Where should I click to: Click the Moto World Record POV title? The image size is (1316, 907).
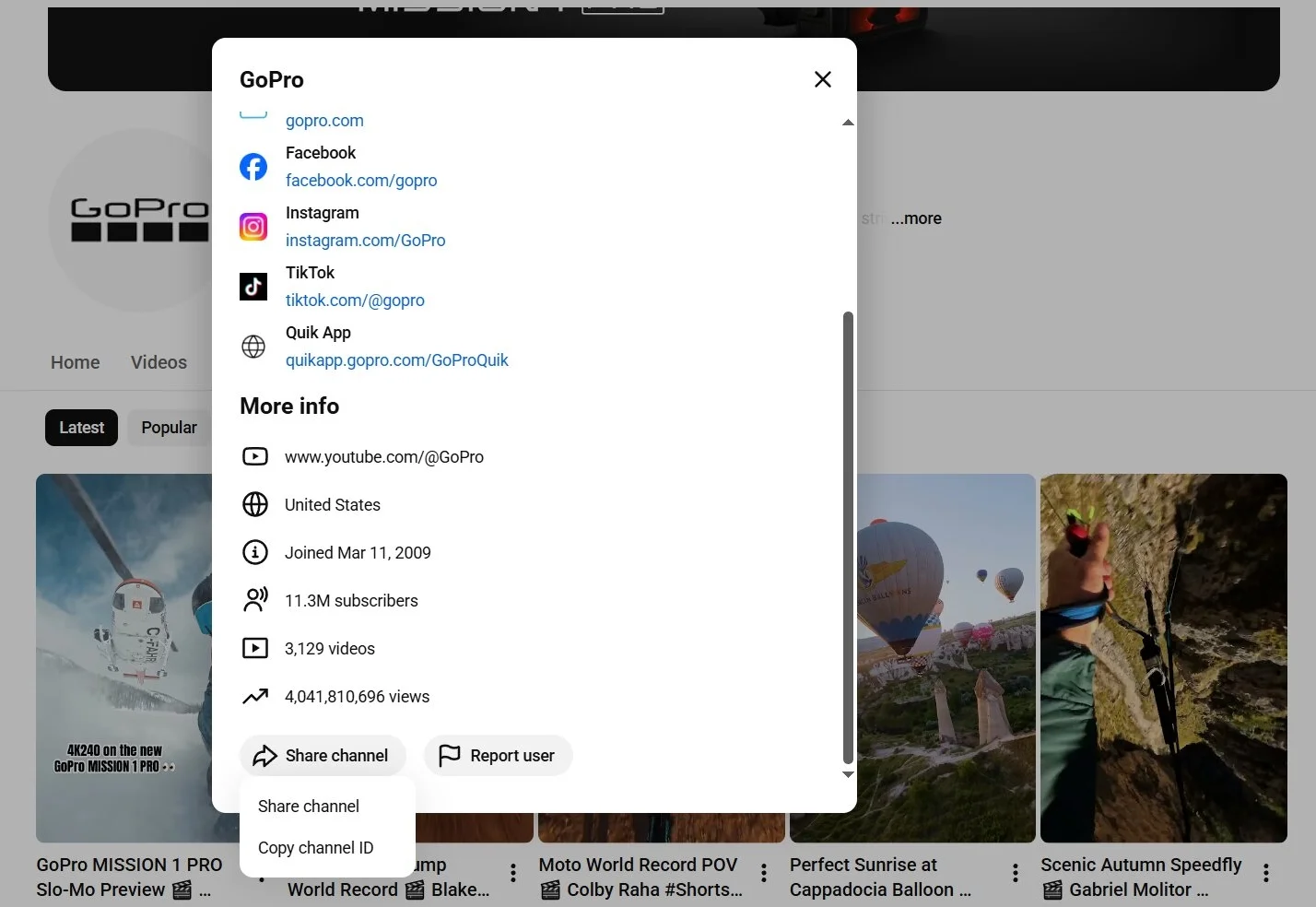[640, 878]
